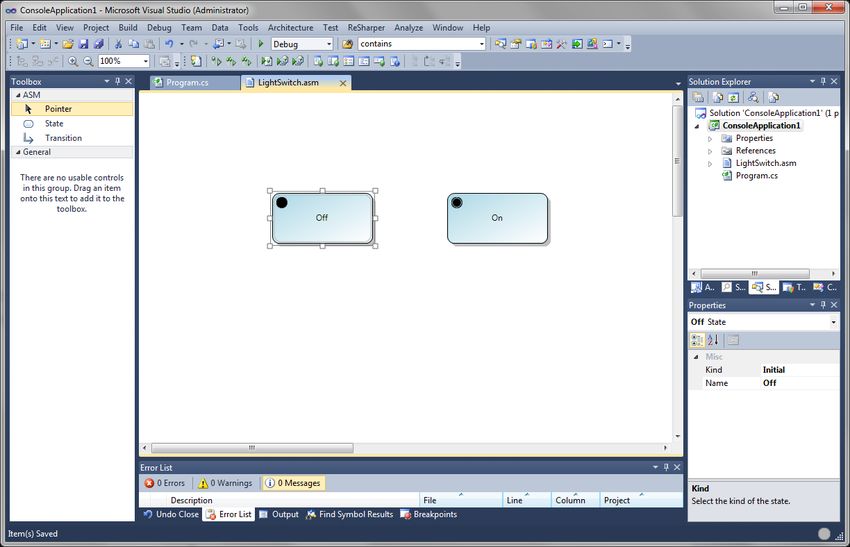Collapse the ConsoleApplication1 project node
850x547 pixels.
(697, 126)
